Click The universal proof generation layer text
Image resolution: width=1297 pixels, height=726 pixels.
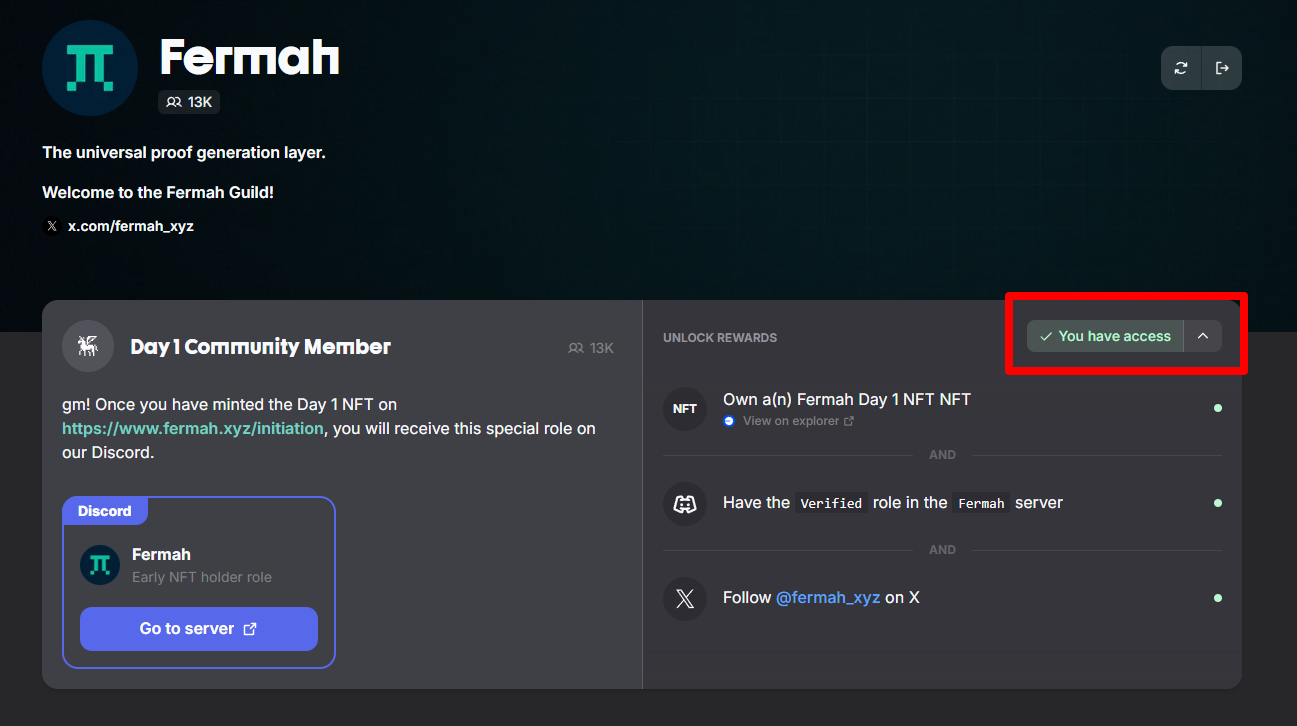pos(184,153)
